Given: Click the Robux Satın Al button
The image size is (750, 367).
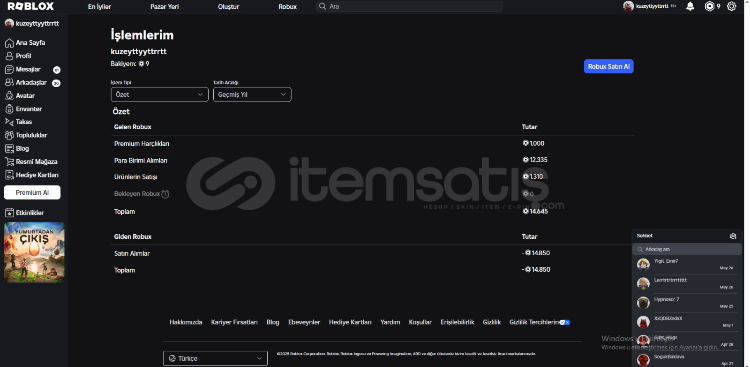Looking at the screenshot, I should (x=608, y=67).
